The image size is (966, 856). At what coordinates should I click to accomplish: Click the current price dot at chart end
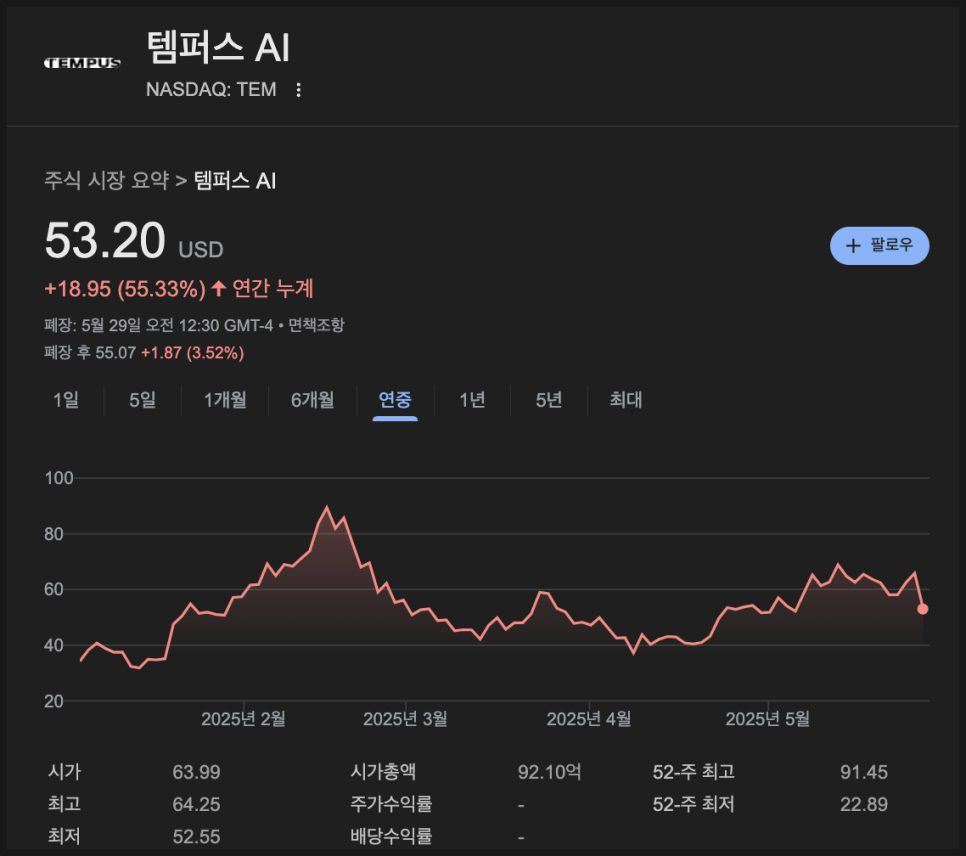pyautogui.click(x=922, y=609)
